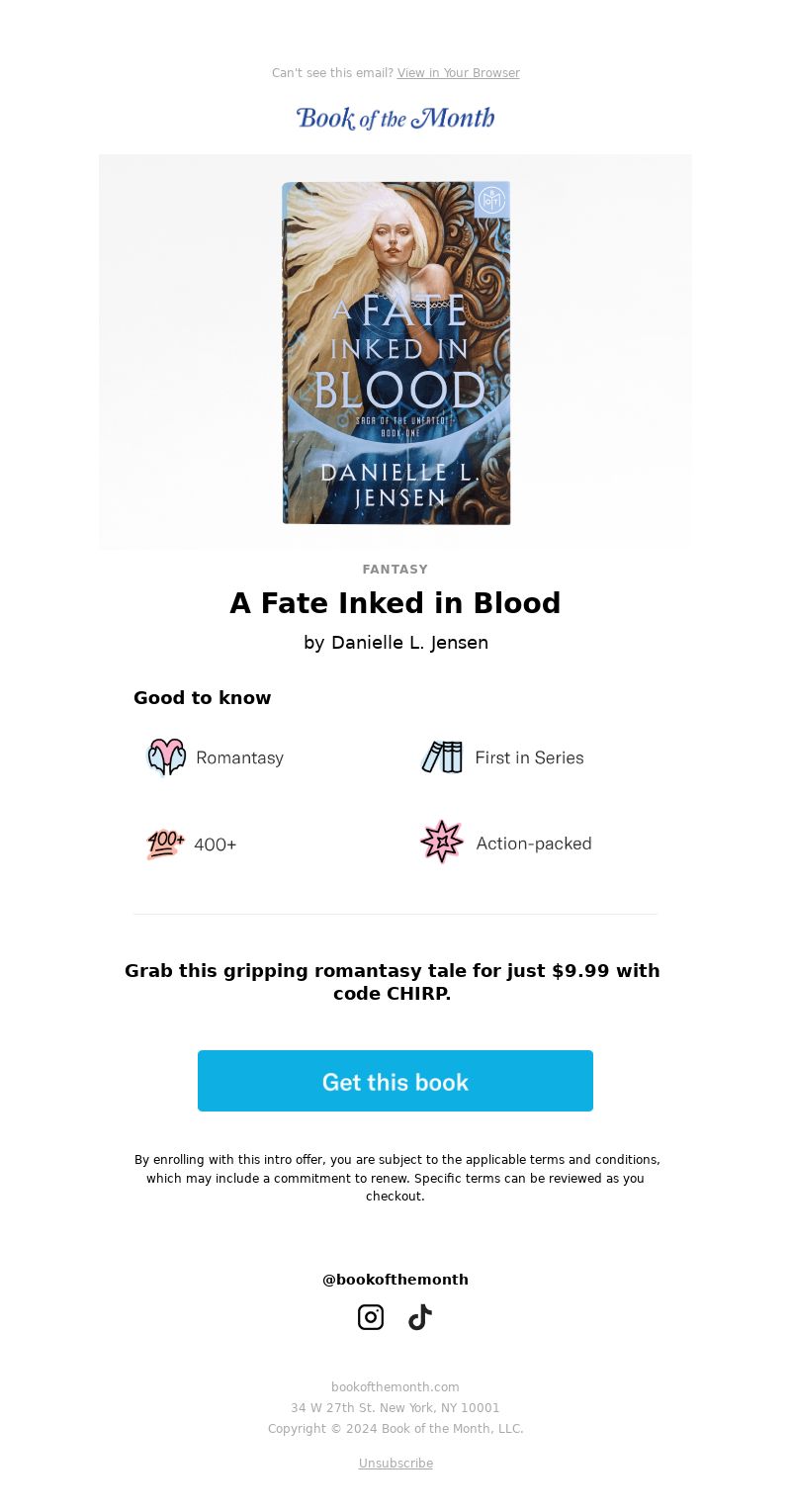Click the Romantasy heart icon
This screenshot has height=1512, width=791.
(166, 757)
